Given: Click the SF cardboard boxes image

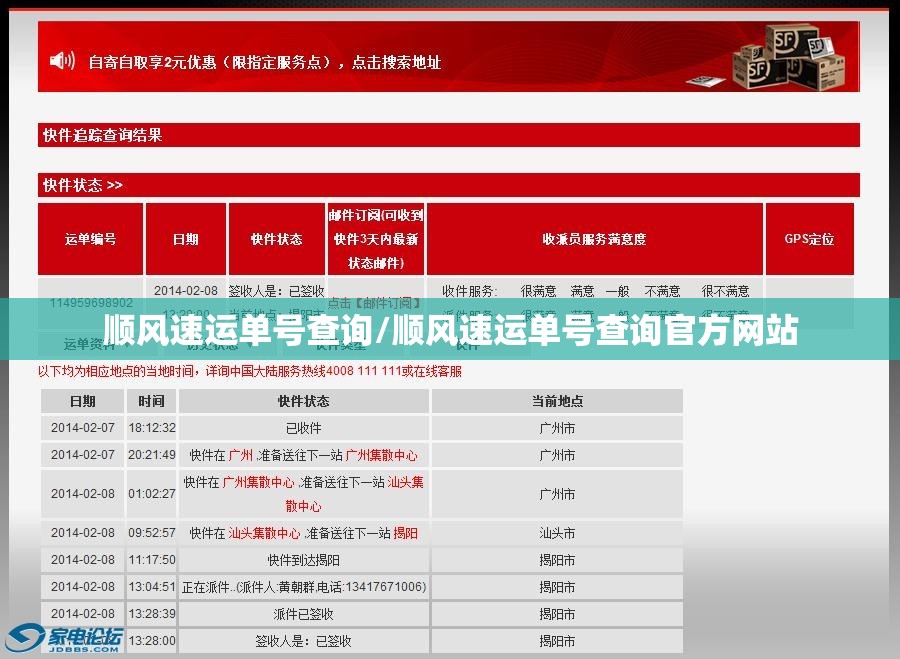Looking at the screenshot, I should [790, 57].
